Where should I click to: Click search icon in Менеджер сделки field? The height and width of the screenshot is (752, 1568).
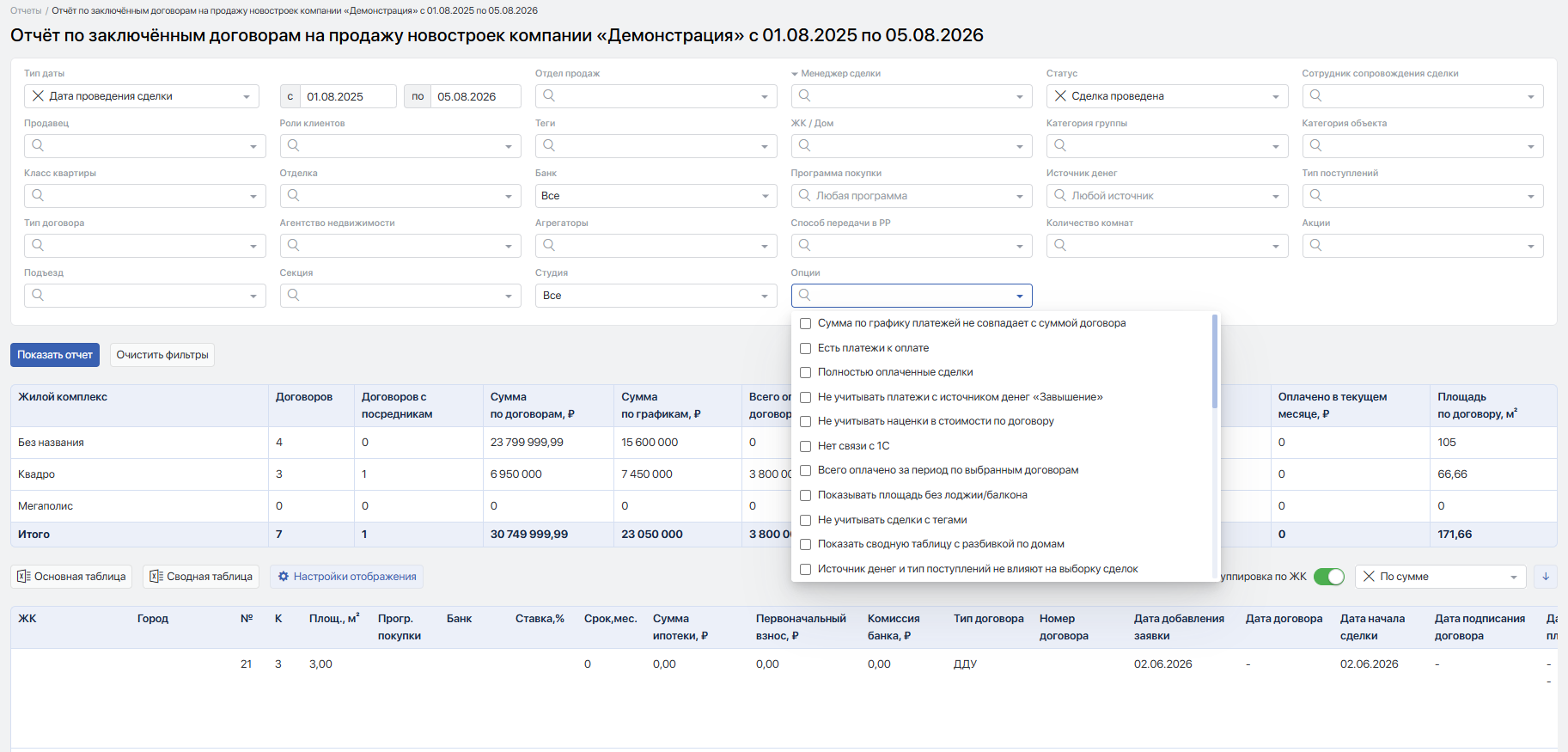point(805,95)
